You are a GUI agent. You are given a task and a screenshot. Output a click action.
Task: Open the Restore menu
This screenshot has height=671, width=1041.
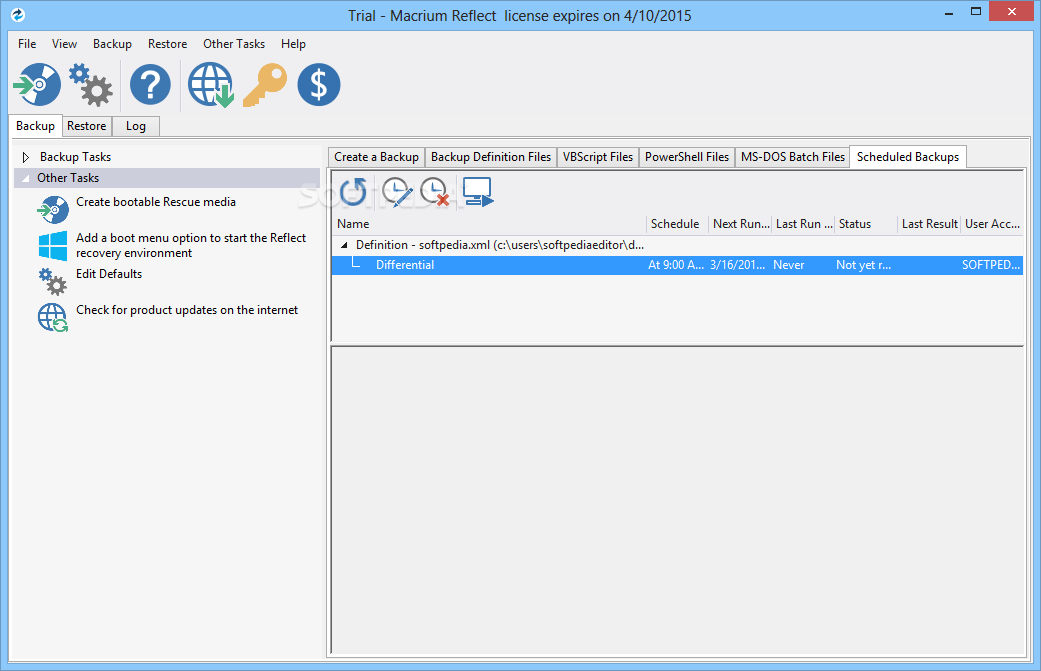click(x=167, y=44)
